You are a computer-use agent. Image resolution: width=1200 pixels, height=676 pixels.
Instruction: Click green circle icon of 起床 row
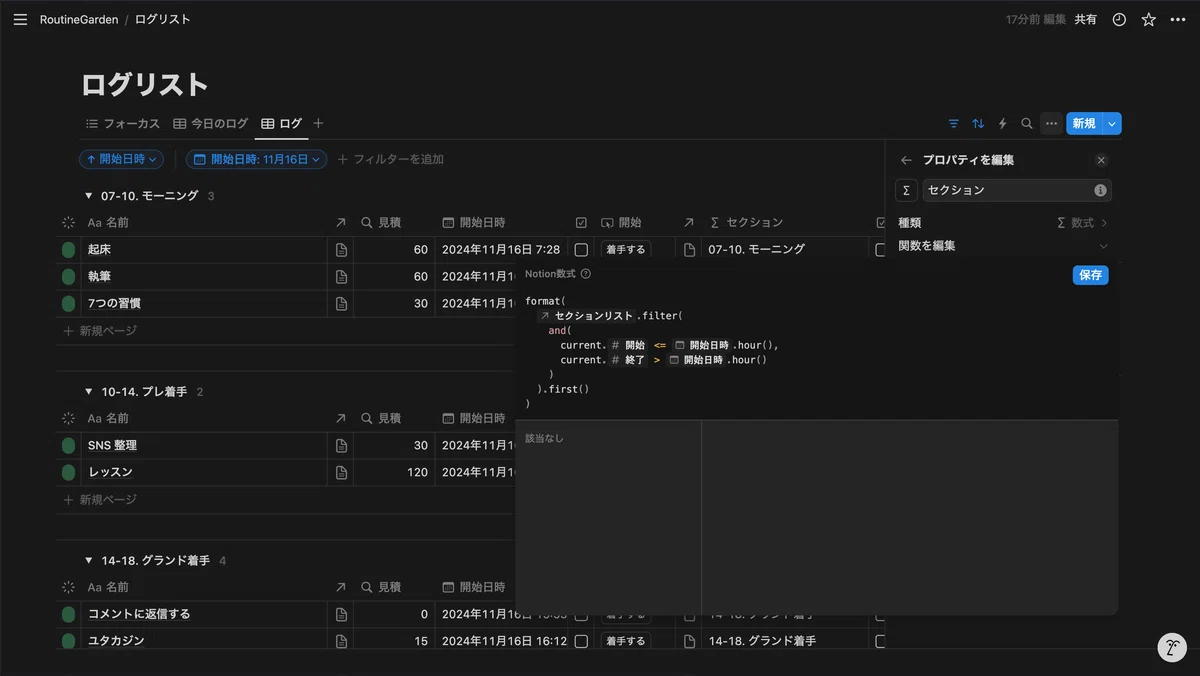(68, 249)
